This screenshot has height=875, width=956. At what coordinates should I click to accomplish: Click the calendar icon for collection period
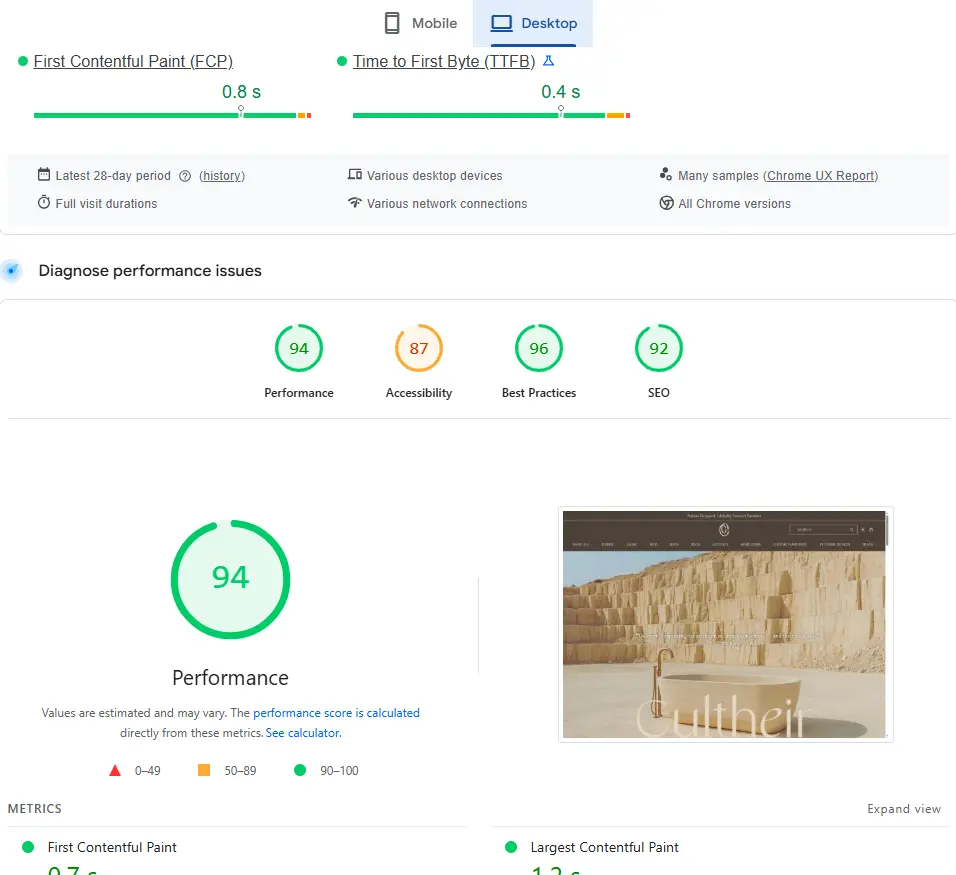coord(44,175)
